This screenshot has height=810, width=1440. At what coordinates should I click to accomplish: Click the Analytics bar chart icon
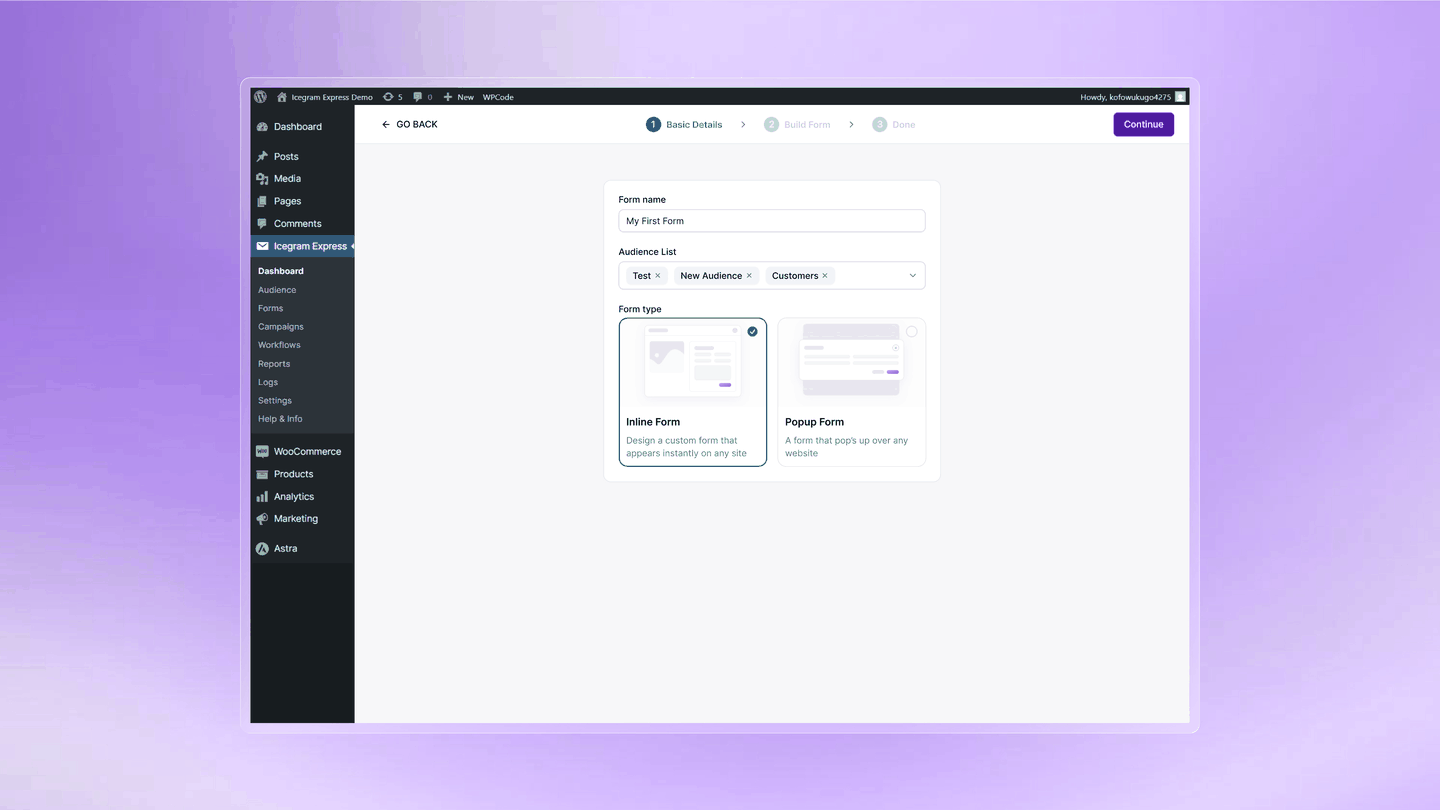click(262, 497)
